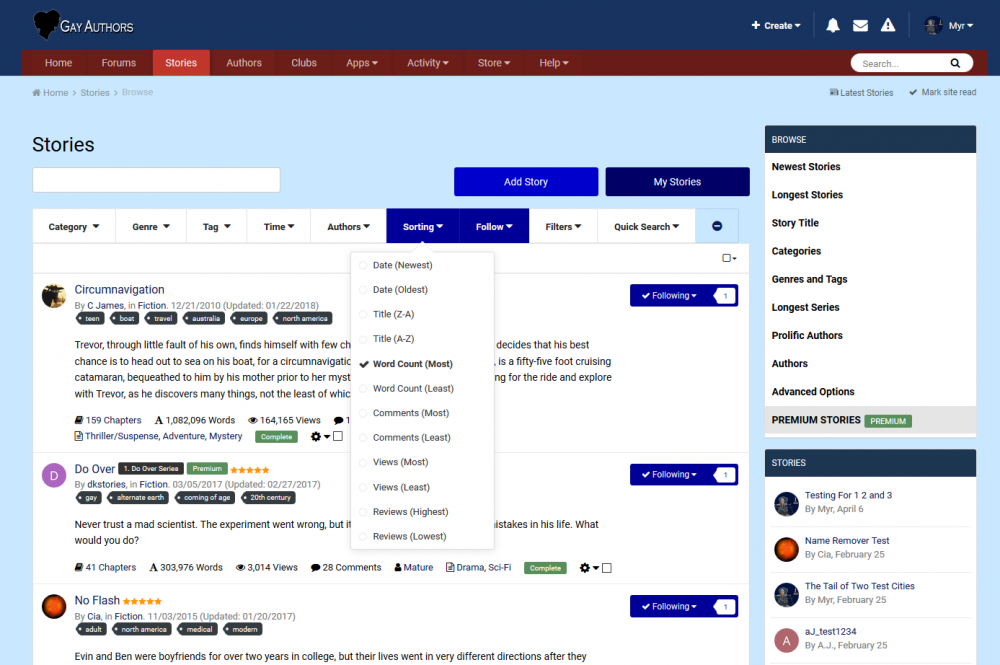1000x665 pixels.
Task: Choose Views (Most) in sorting menu
Action: click(x=400, y=462)
